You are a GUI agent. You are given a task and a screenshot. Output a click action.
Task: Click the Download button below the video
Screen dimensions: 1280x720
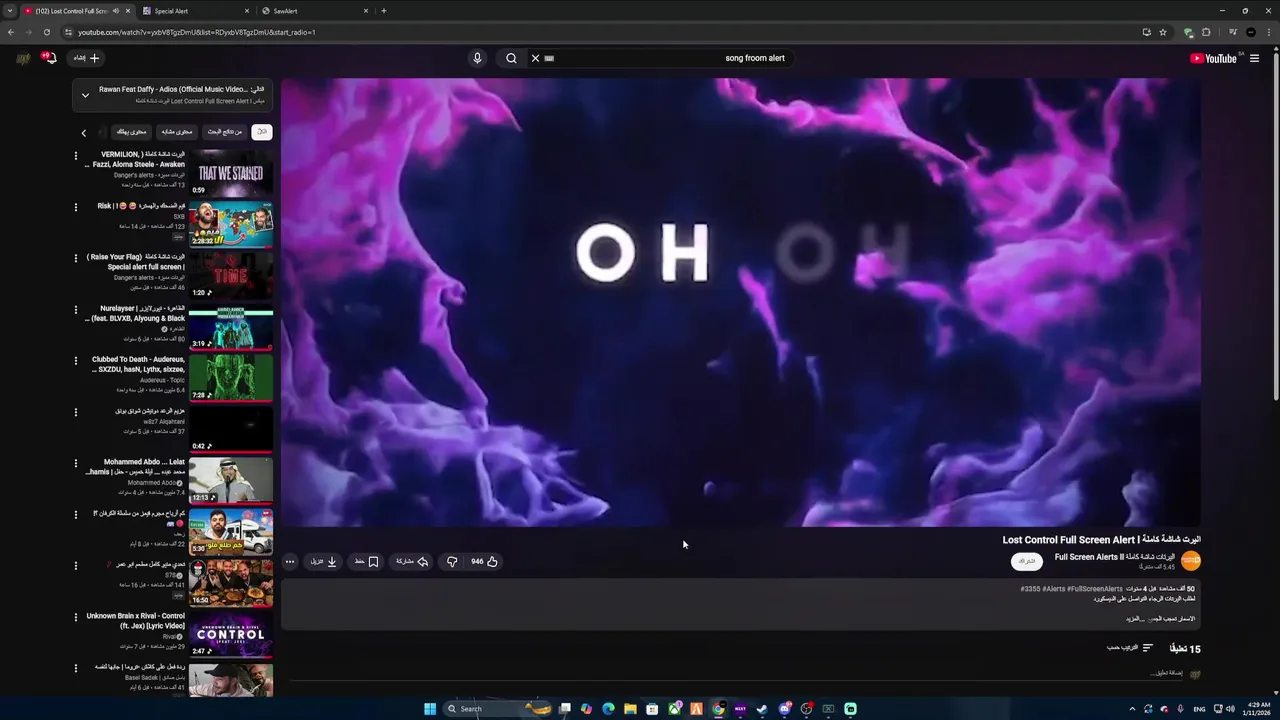point(323,562)
